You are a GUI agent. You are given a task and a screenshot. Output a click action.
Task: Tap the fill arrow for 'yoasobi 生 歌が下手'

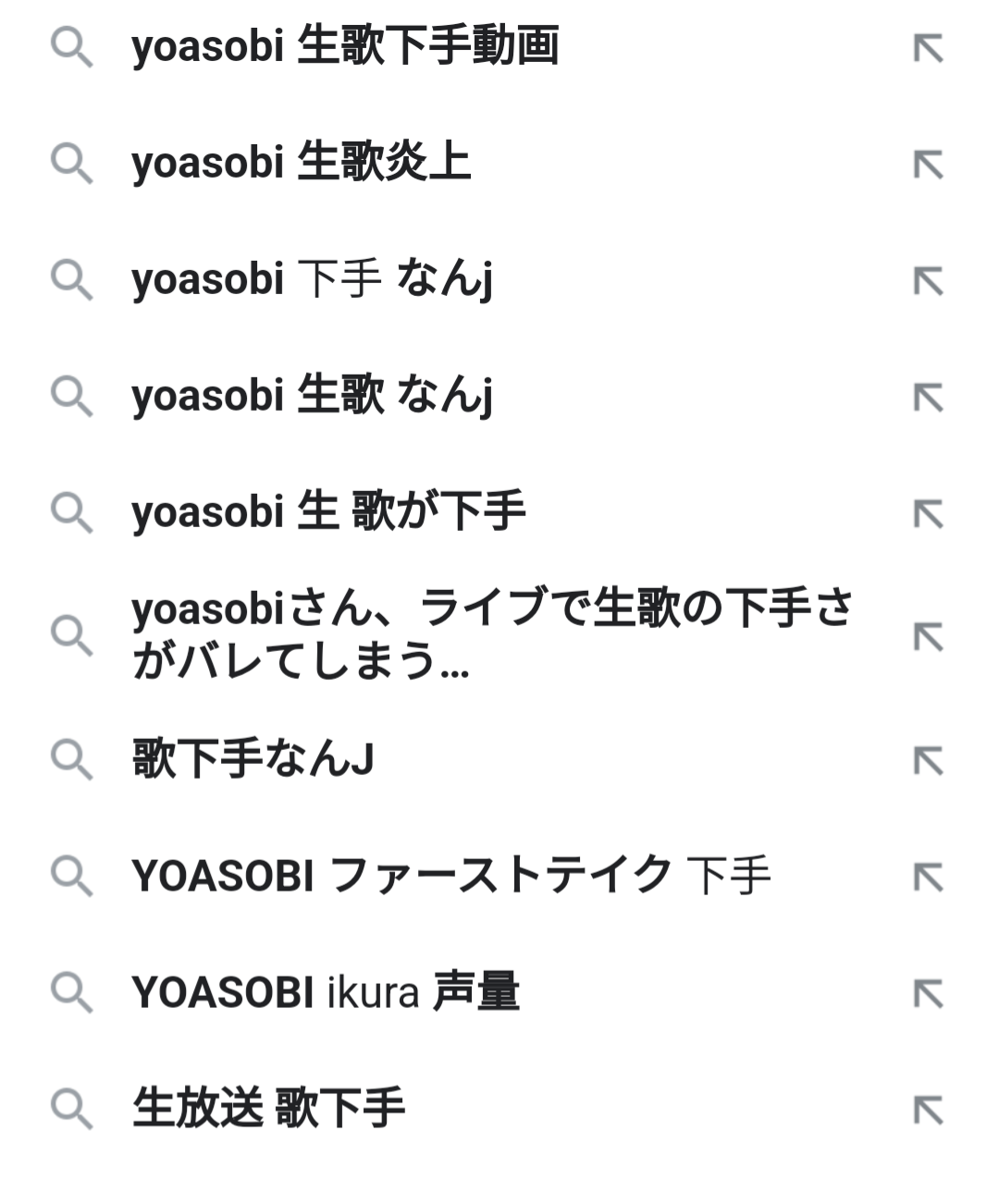(x=928, y=514)
